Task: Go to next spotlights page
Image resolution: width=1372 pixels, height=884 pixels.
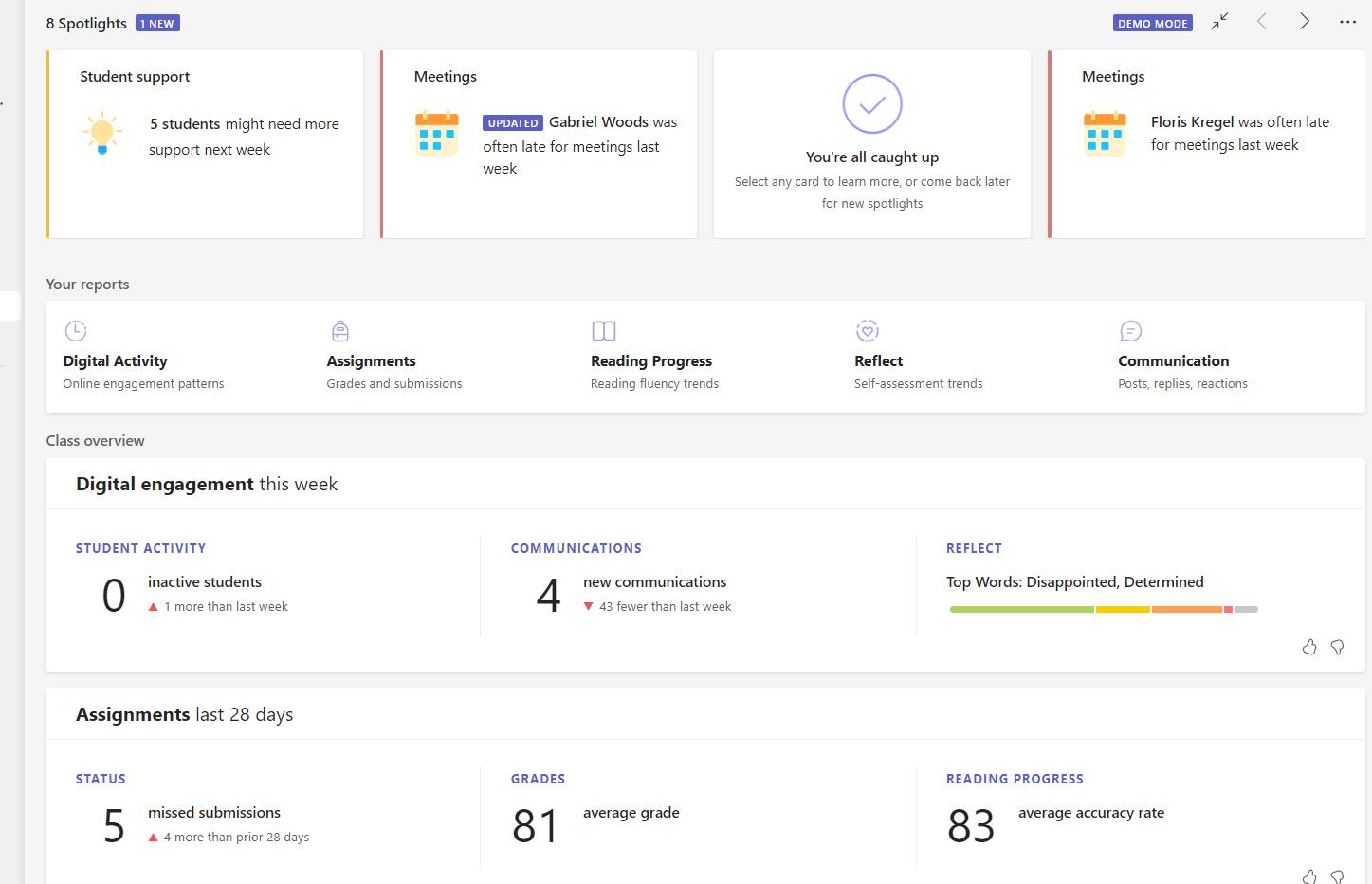Action: (x=1305, y=22)
